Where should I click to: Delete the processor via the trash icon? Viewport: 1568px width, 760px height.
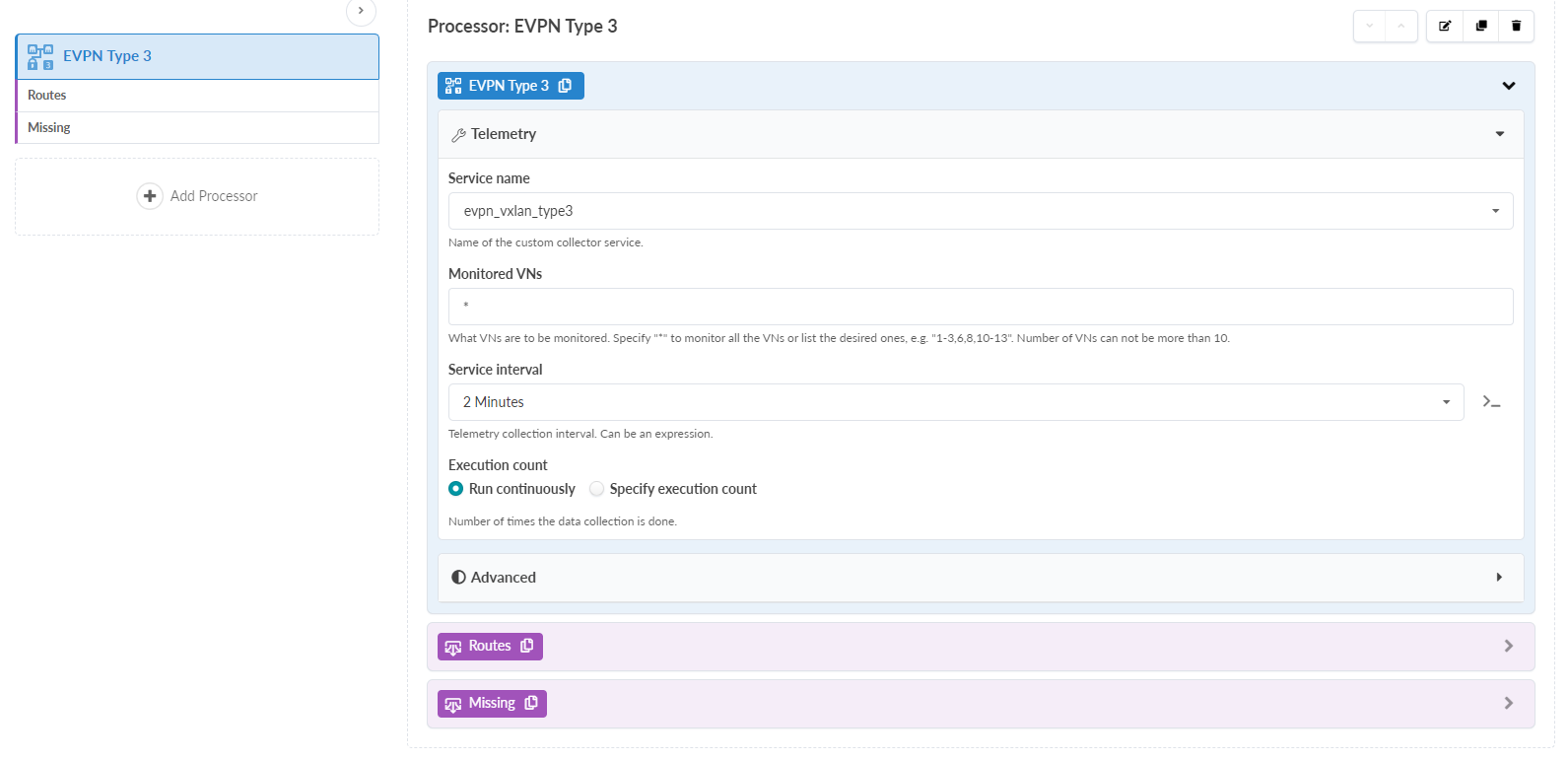point(1517,27)
